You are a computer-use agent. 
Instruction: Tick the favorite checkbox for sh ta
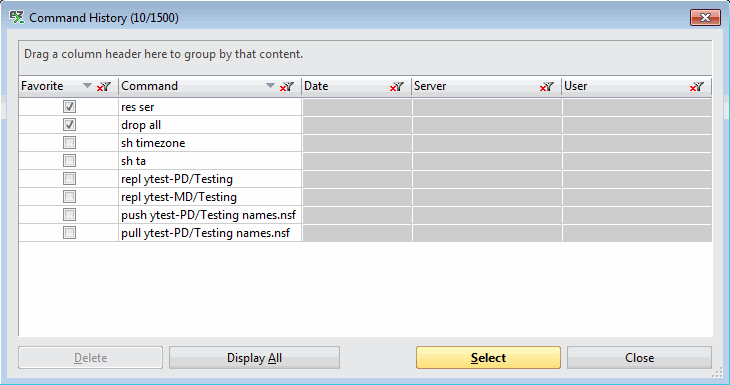(69, 161)
